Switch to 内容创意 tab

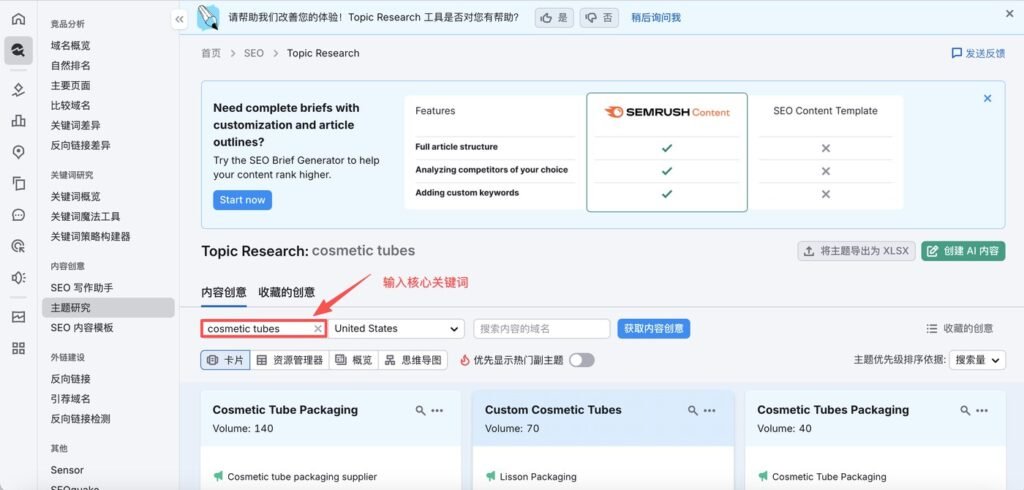coord(223,292)
